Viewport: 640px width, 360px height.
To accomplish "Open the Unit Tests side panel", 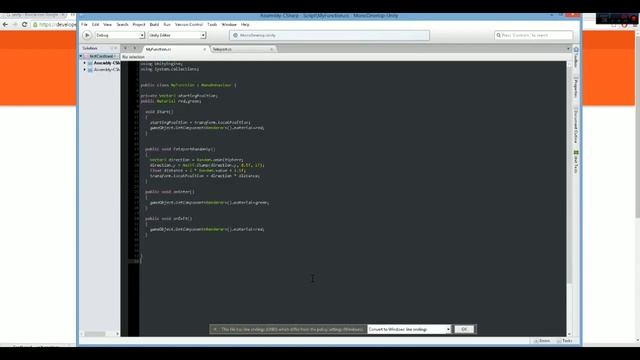I will point(576,162).
